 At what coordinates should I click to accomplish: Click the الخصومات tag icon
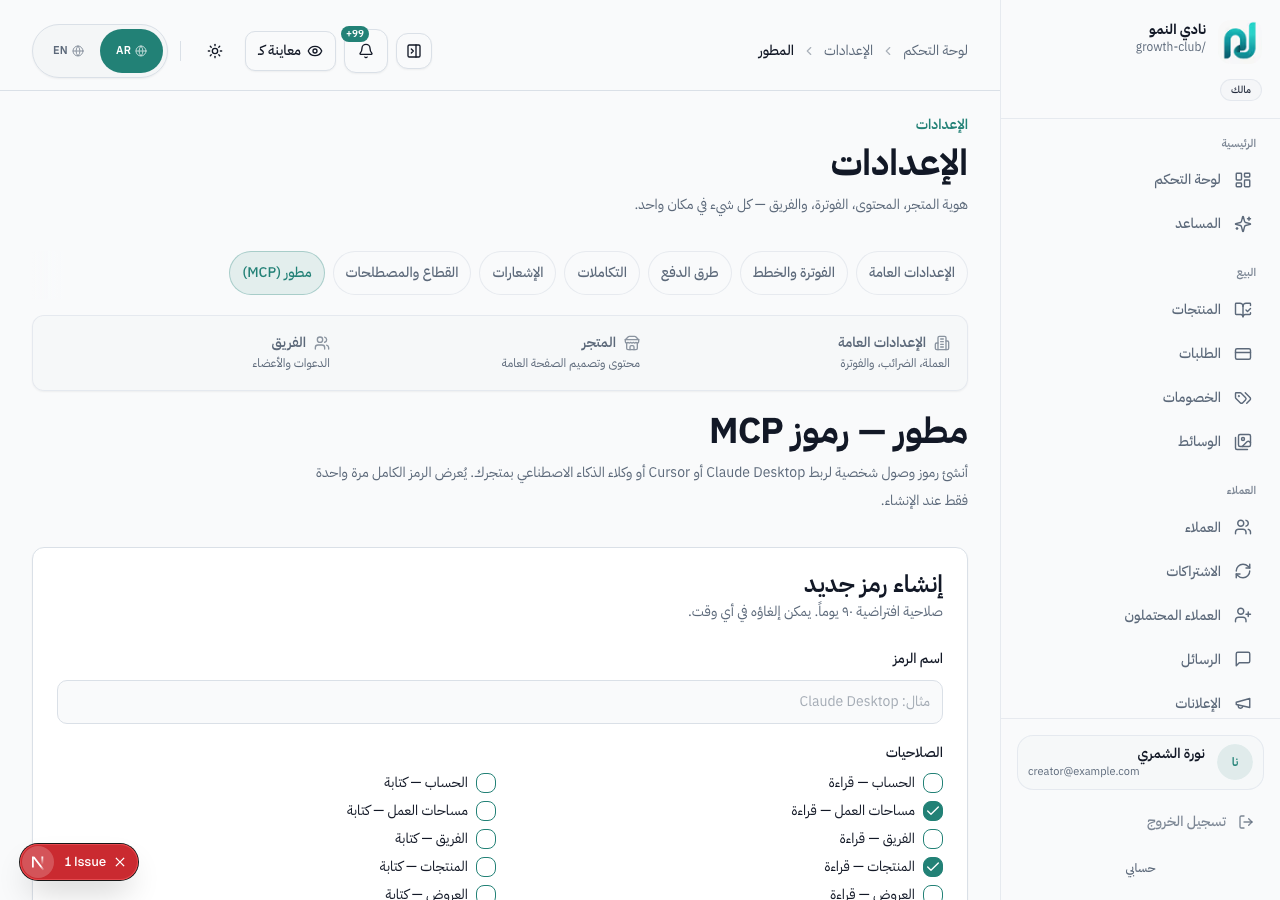click(x=1243, y=398)
